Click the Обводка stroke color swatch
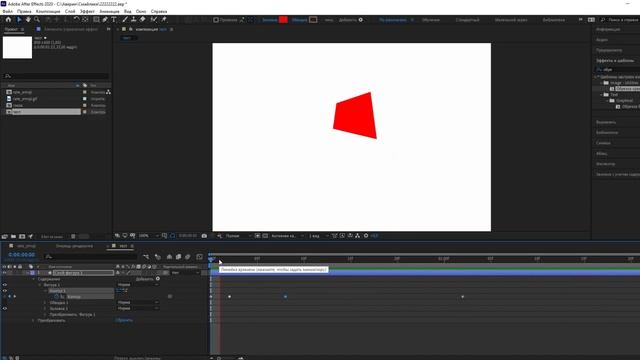This screenshot has height=360, width=640. click(x=313, y=20)
